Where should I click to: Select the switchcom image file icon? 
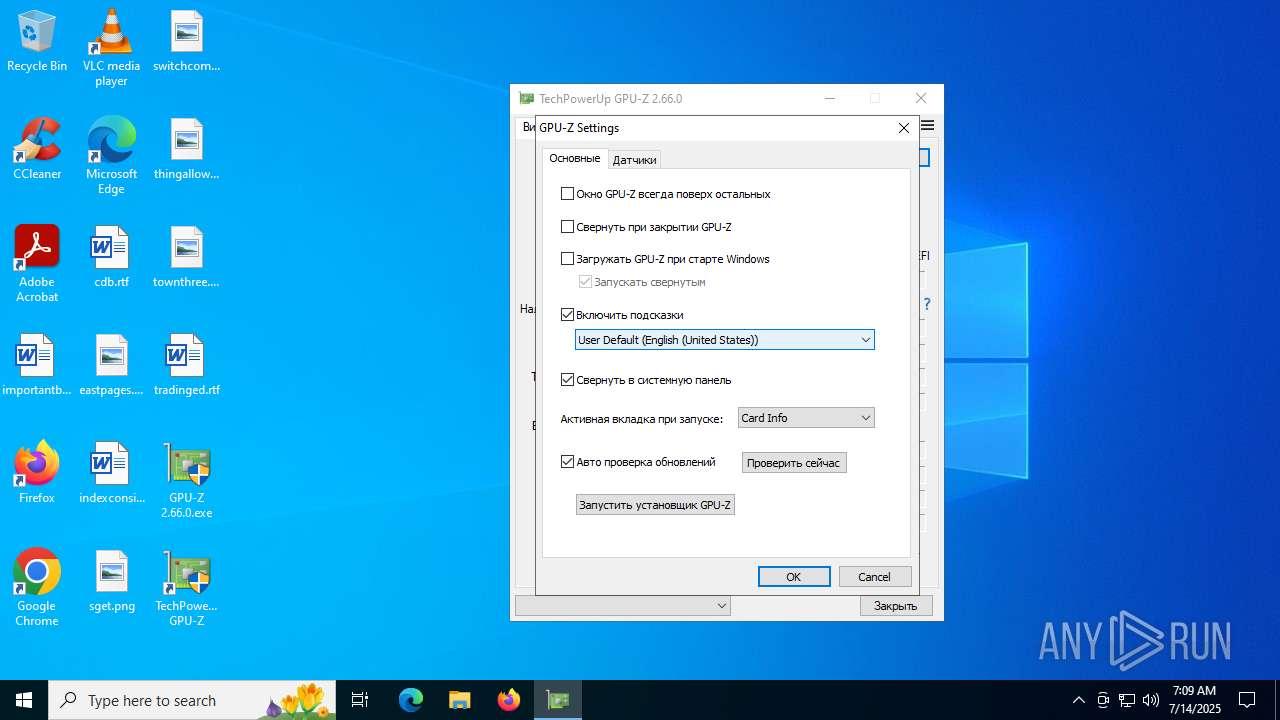coord(186,42)
